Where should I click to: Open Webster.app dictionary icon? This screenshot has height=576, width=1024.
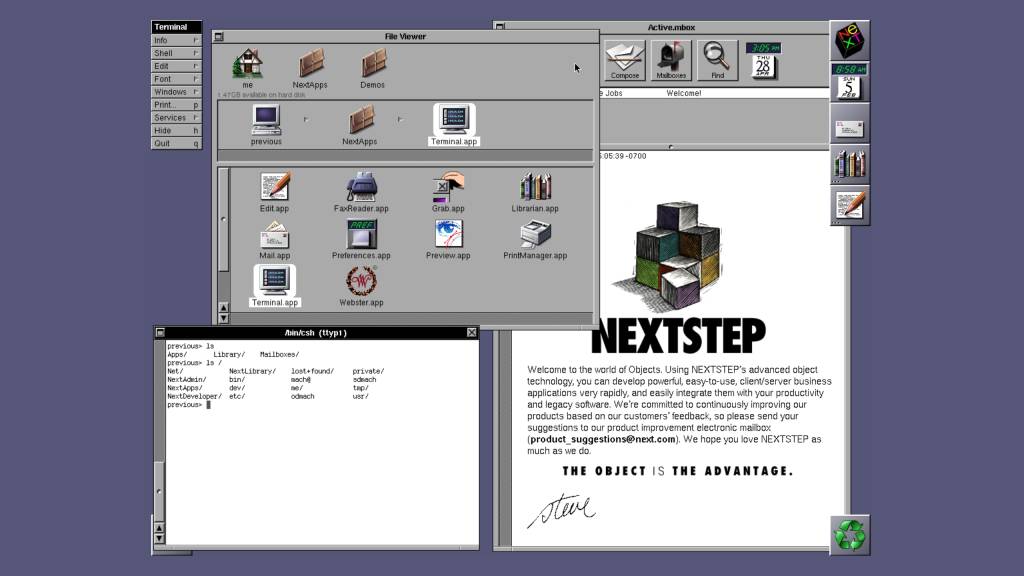361,286
